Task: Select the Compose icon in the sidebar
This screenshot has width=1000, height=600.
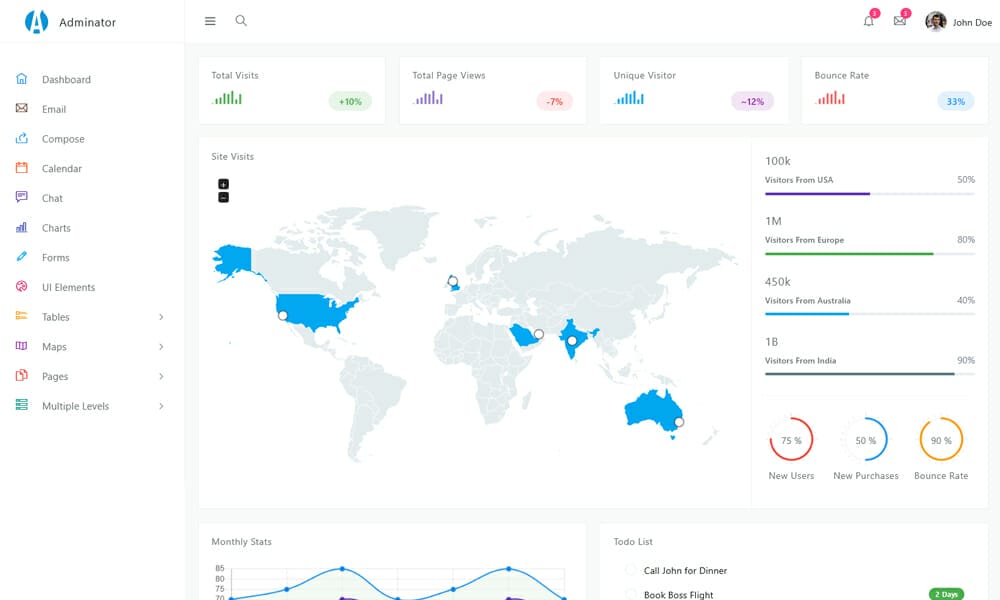Action: (x=21, y=138)
